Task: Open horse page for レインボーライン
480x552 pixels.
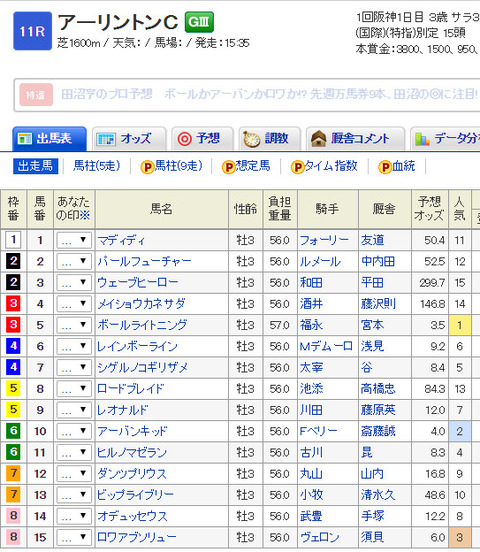Action: (137, 346)
